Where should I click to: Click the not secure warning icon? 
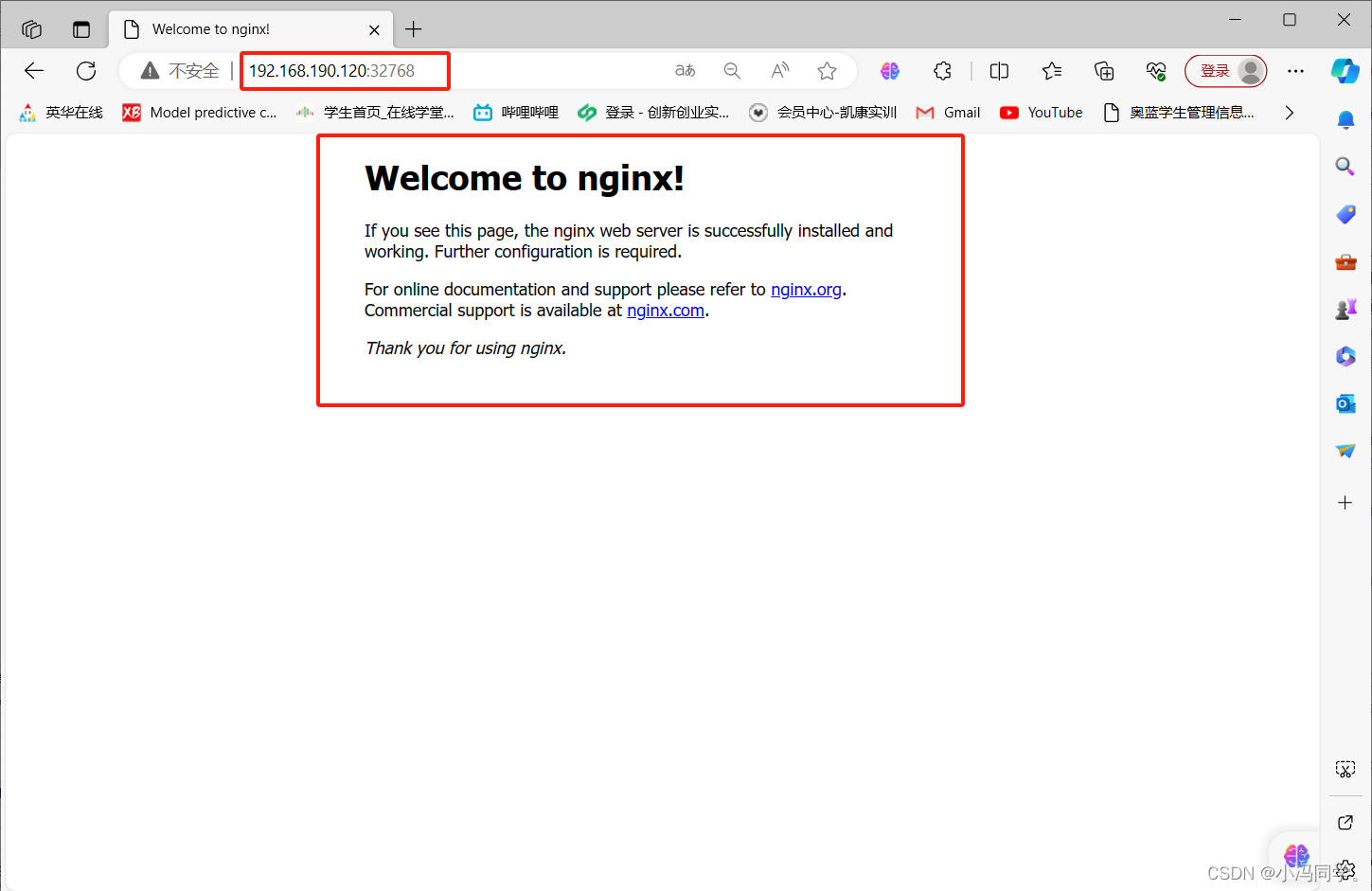(150, 71)
